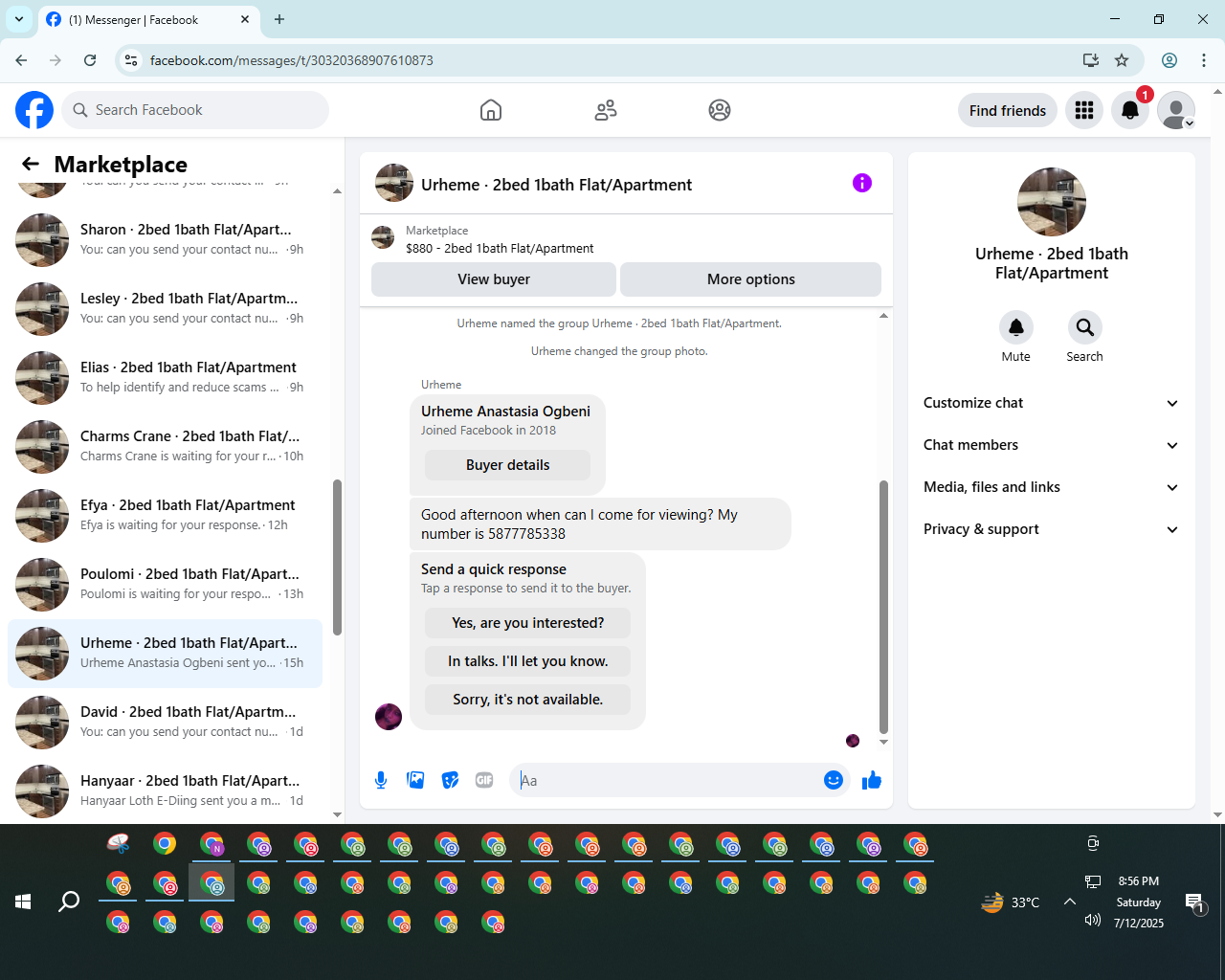Open Poulomi 2bed 1bath conversation
The image size is (1225, 980).
click(x=165, y=584)
